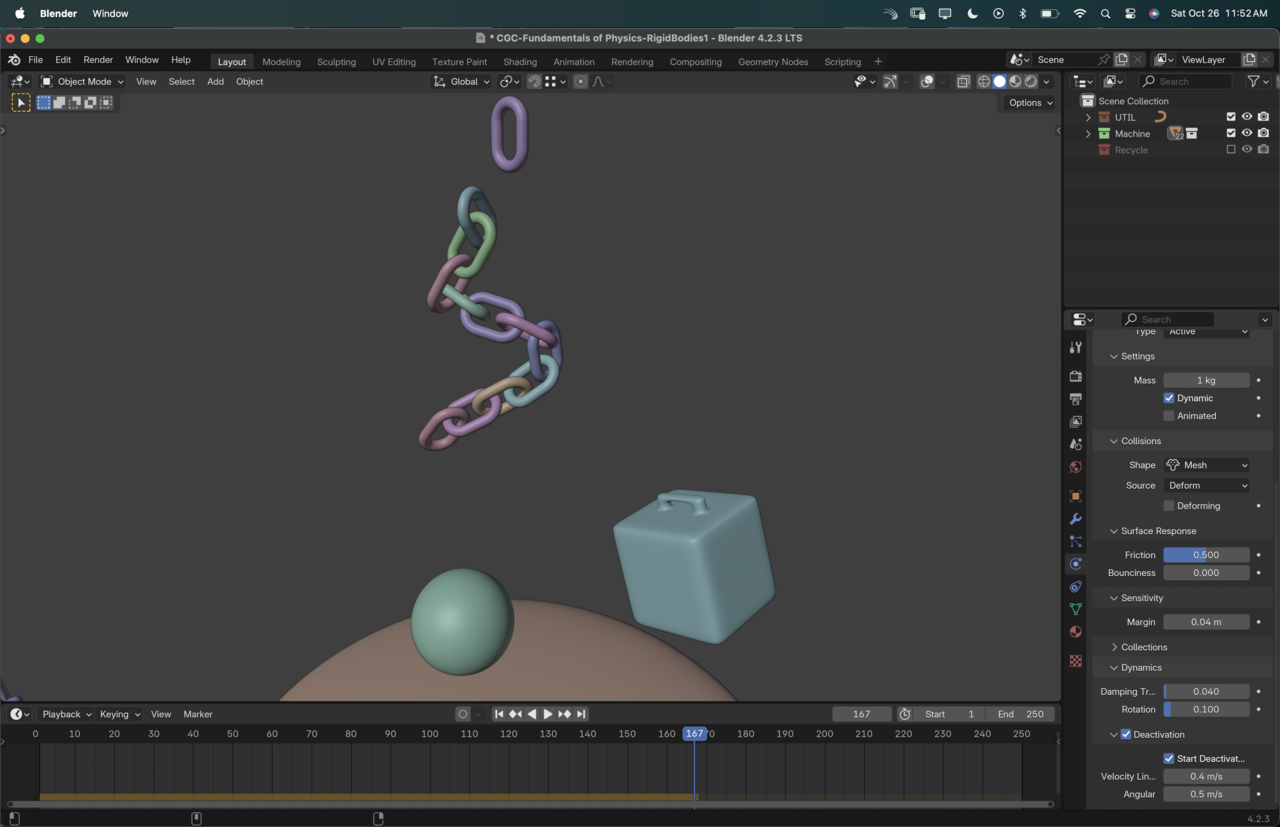
Task: Open the timeline Playback popover
Action: tap(66, 714)
